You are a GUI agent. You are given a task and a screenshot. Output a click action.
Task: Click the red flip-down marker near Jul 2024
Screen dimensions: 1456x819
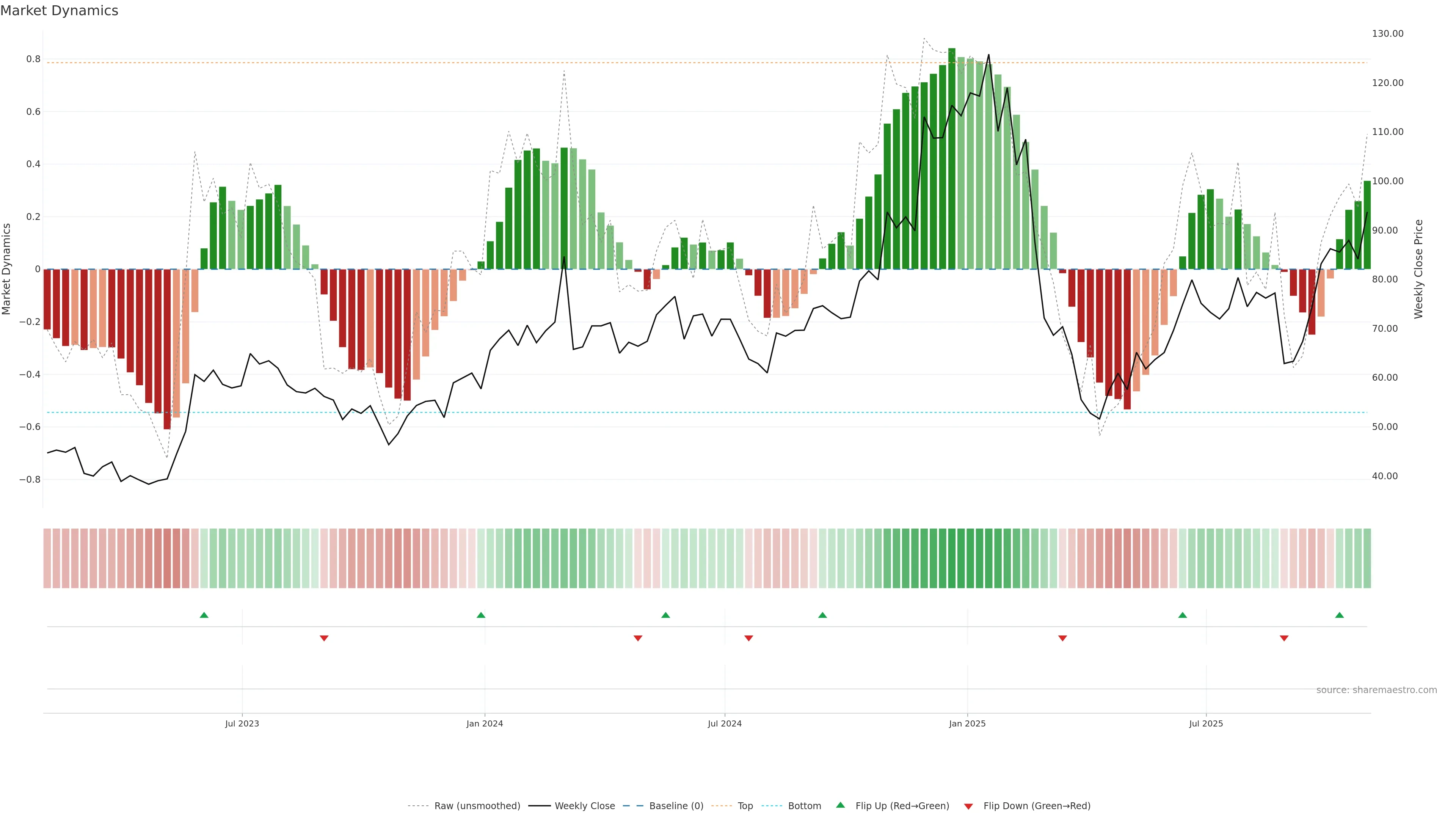pos(749,638)
